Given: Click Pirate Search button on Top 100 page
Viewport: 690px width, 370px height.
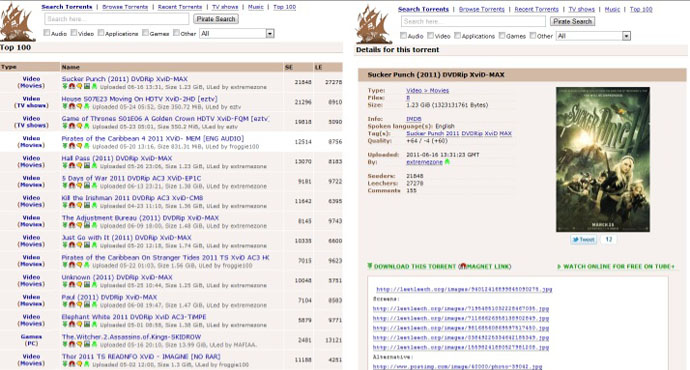Looking at the screenshot, I should [216, 19].
